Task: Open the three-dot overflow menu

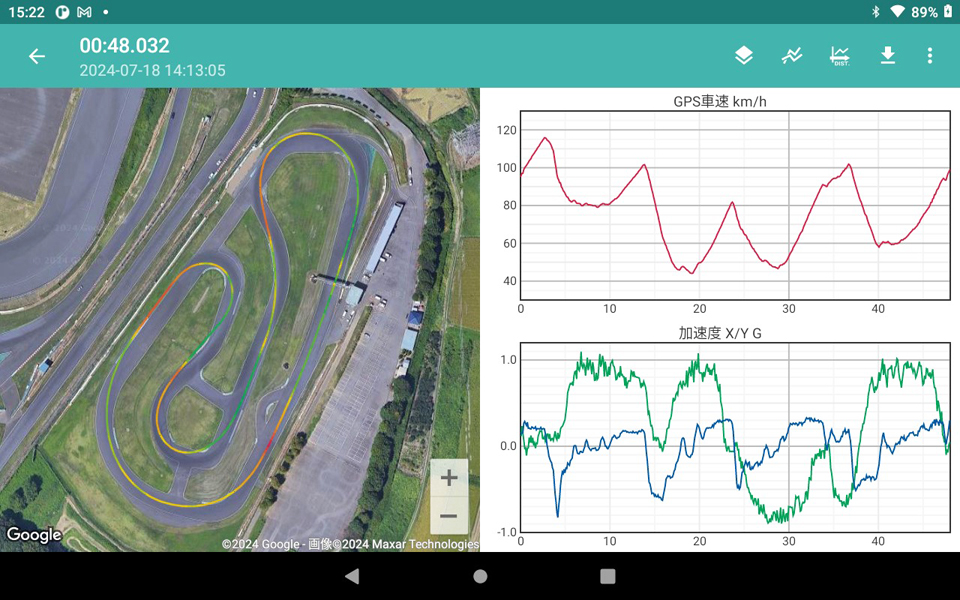Action: click(930, 56)
